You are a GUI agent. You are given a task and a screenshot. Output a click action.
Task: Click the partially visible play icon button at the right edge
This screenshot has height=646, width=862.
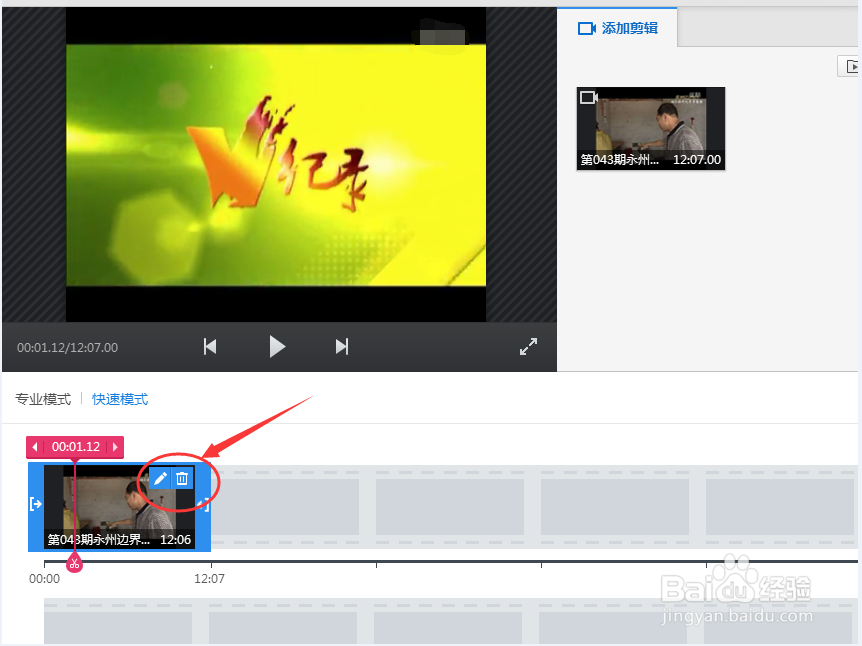pyautogui.click(x=849, y=67)
